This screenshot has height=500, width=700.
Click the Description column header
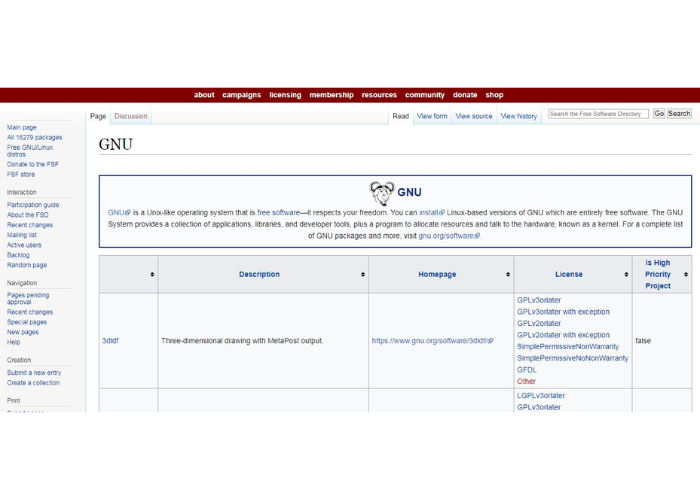coord(259,275)
